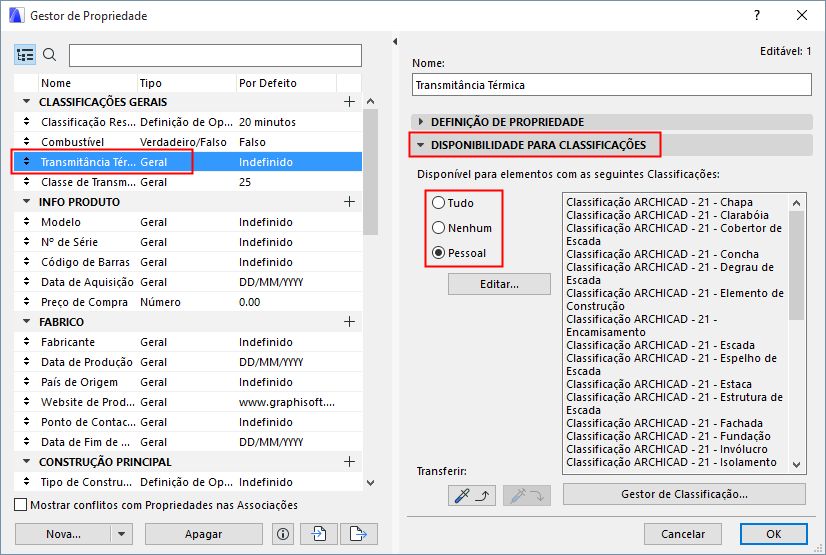Image resolution: width=826 pixels, height=555 pixels.
Task: Click the export properties icon
Action: pyautogui.click(x=359, y=534)
